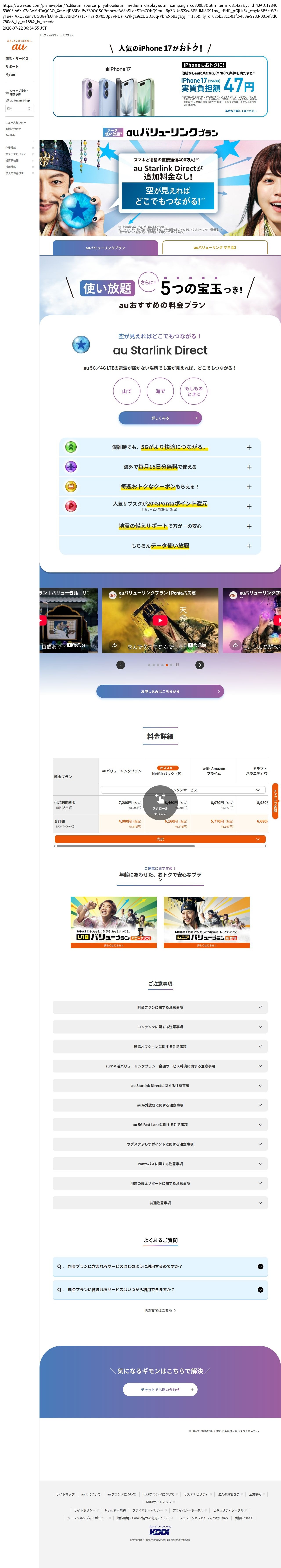Expand au海外放題に関する注意事項
The width and height of the screenshot is (281, 1568).
point(160,1105)
